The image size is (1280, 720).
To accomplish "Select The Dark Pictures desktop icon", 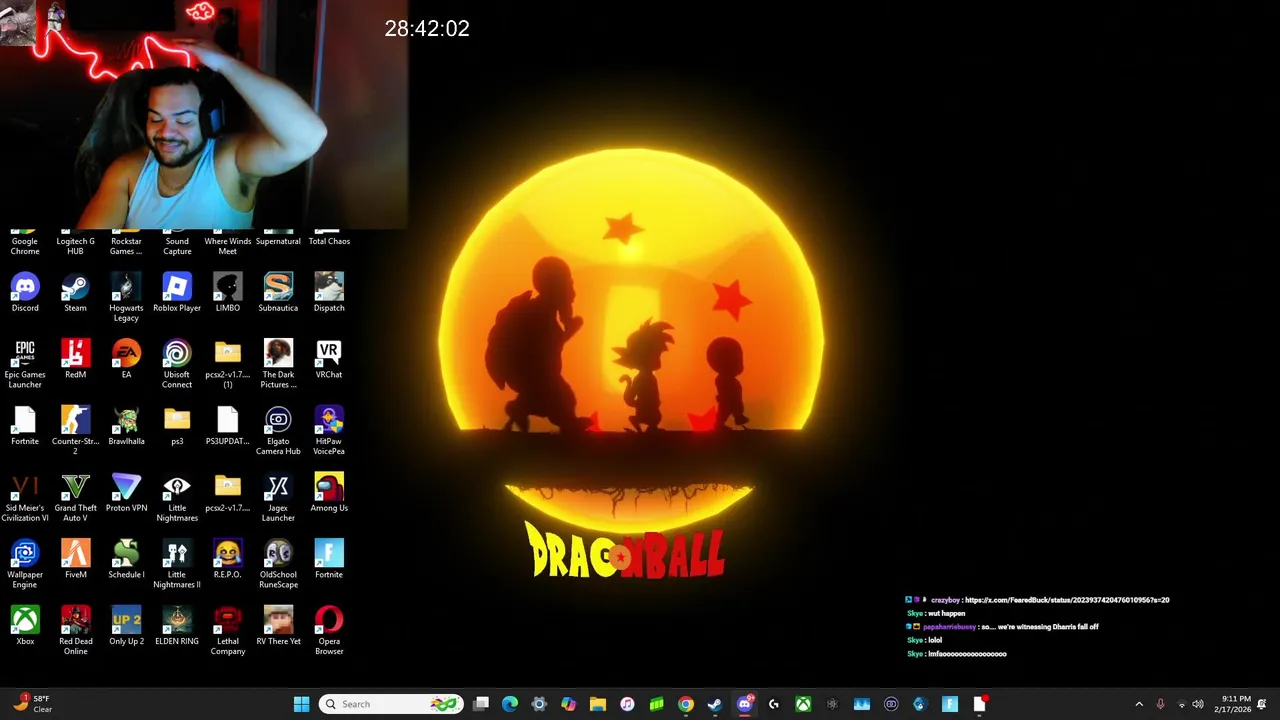I will (278, 365).
